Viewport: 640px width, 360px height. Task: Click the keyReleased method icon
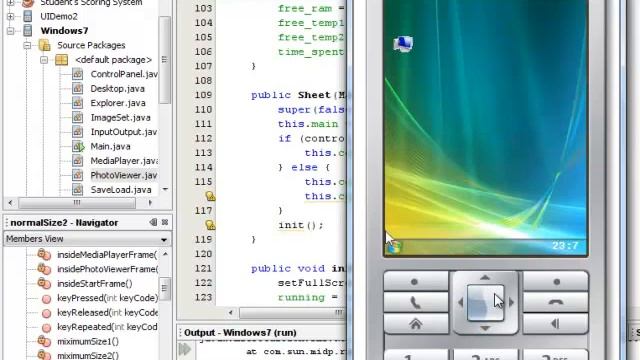(47, 313)
